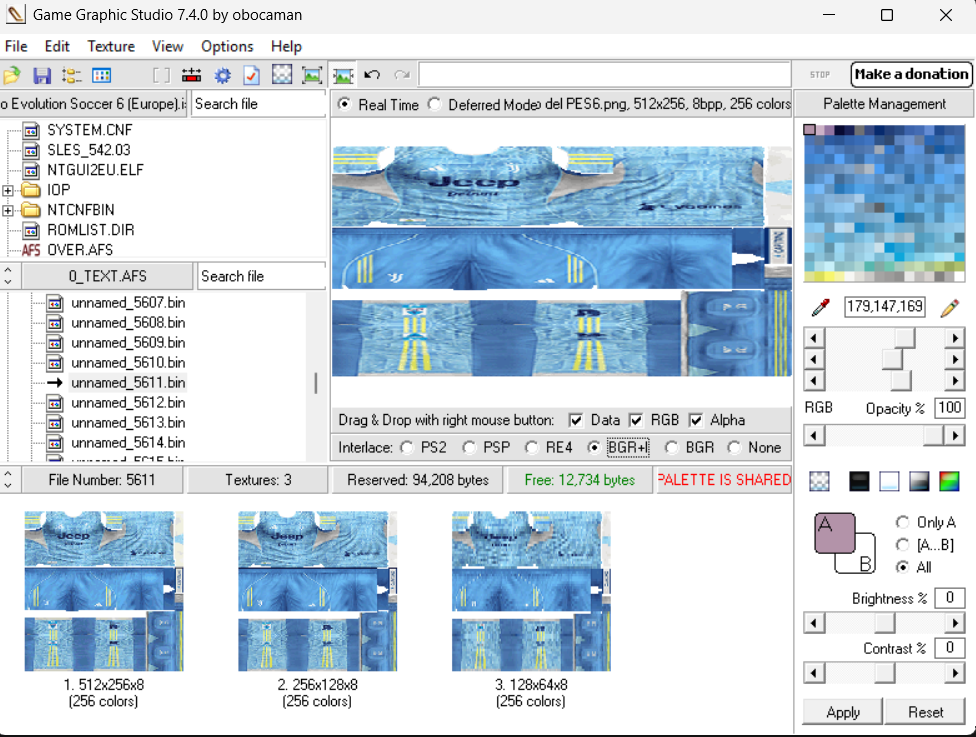Click the open file folder toolbar icon
This screenshot has height=737, width=976.
[12, 76]
